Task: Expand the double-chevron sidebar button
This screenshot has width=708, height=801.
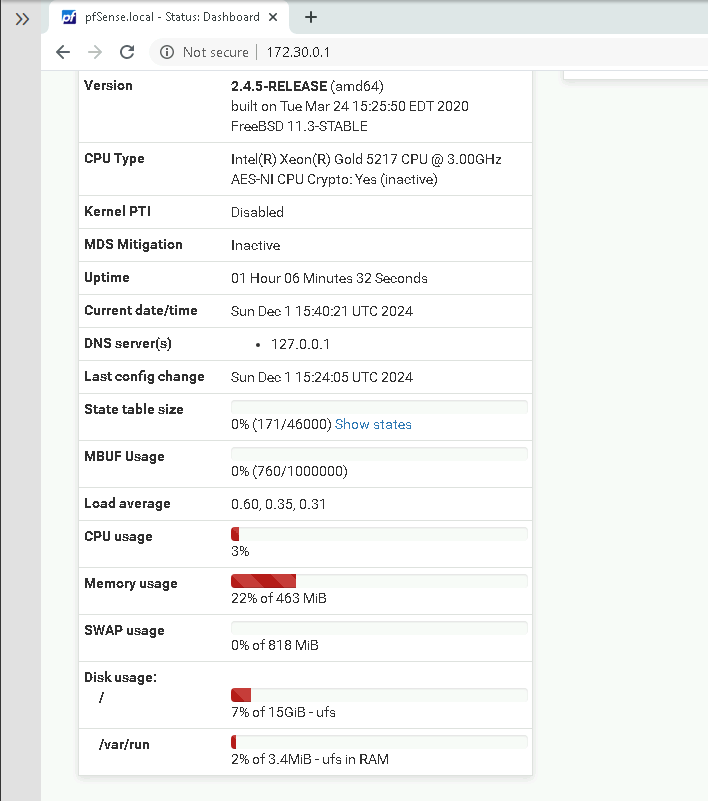Action: [x=22, y=19]
